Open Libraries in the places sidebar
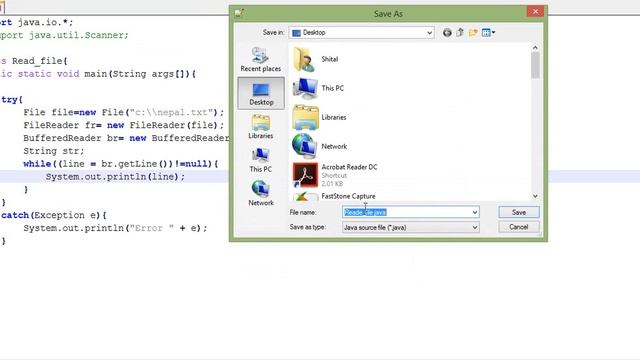Viewport: 640px width, 360px height. pos(260,127)
